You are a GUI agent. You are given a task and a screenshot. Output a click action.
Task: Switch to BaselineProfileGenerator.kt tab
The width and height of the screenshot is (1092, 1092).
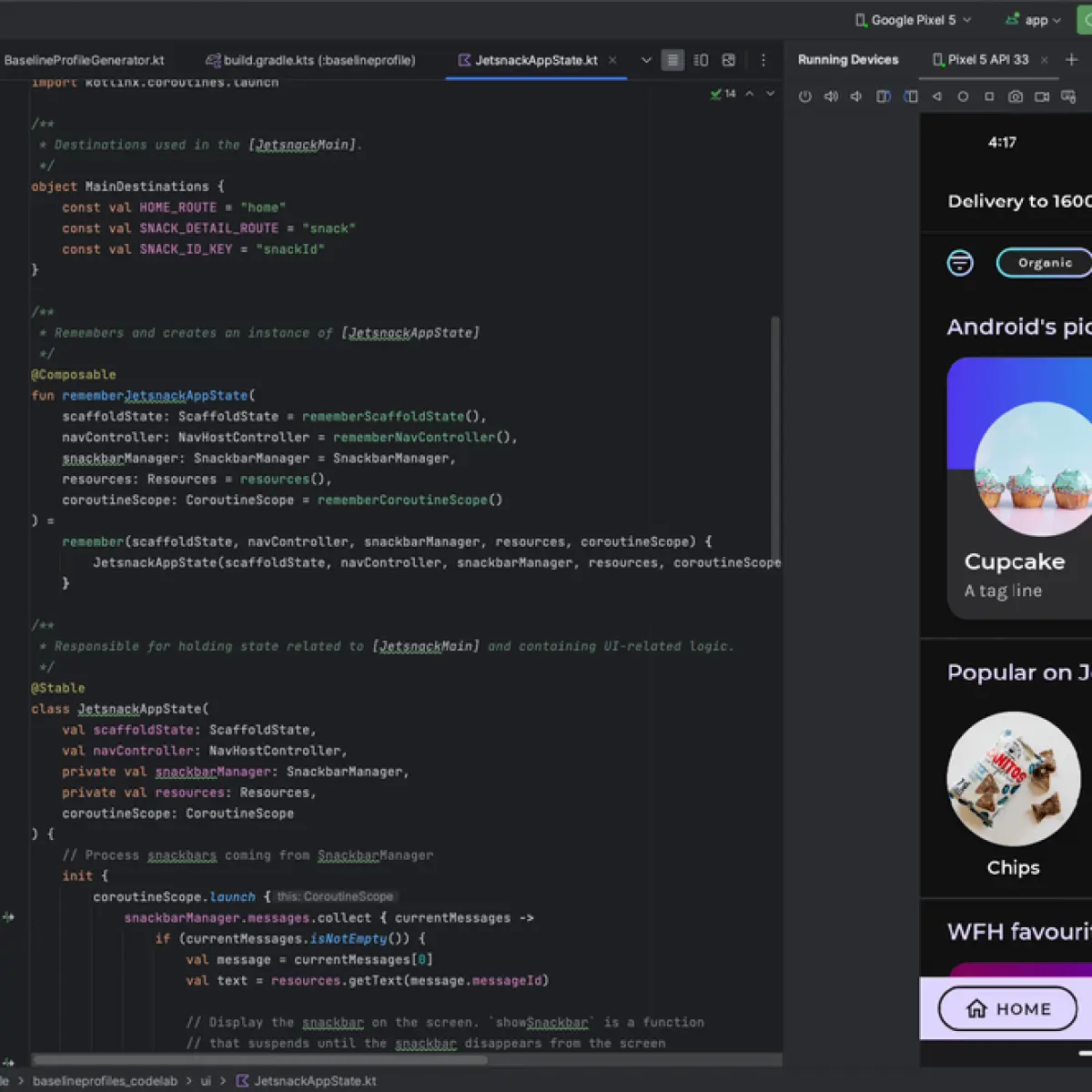[x=84, y=60]
